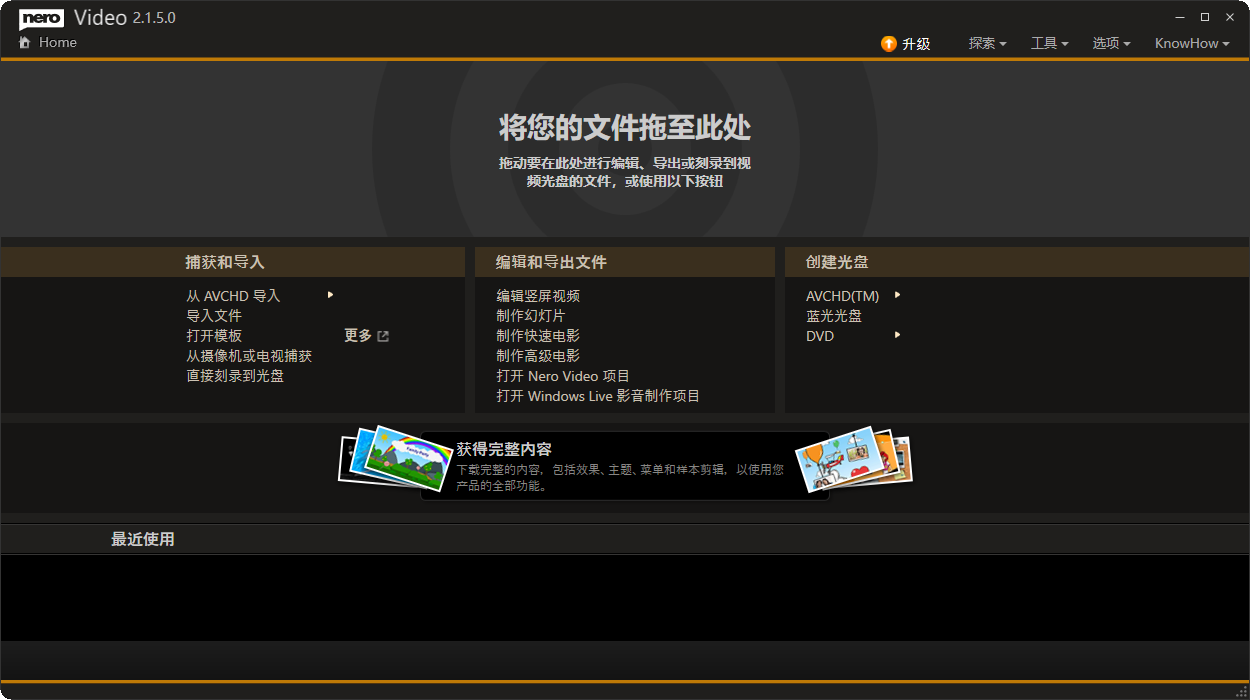Minimize the Nero Video window
The width and height of the screenshot is (1250, 700).
tap(1178, 17)
